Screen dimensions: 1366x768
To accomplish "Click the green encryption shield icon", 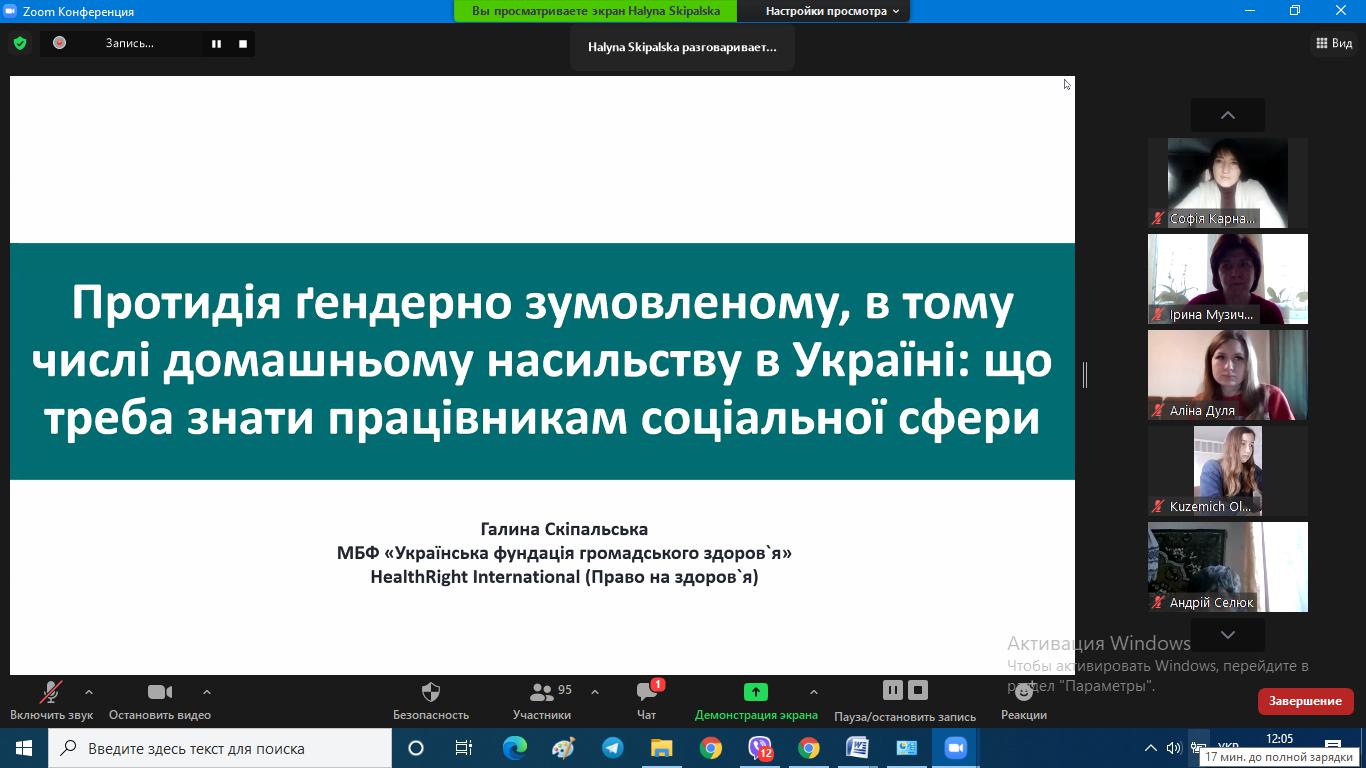I will [x=20, y=43].
